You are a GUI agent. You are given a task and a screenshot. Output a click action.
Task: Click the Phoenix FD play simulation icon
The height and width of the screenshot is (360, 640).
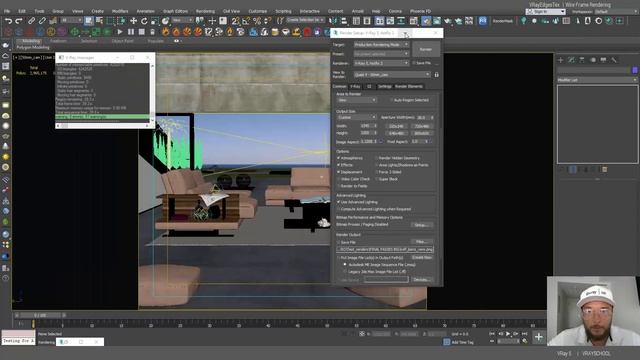coord(120,32)
